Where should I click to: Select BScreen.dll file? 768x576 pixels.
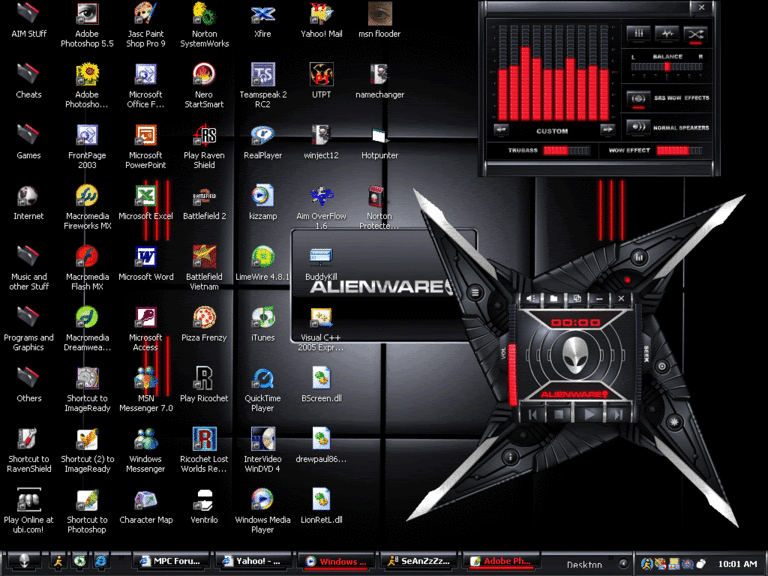pyautogui.click(x=321, y=385)
